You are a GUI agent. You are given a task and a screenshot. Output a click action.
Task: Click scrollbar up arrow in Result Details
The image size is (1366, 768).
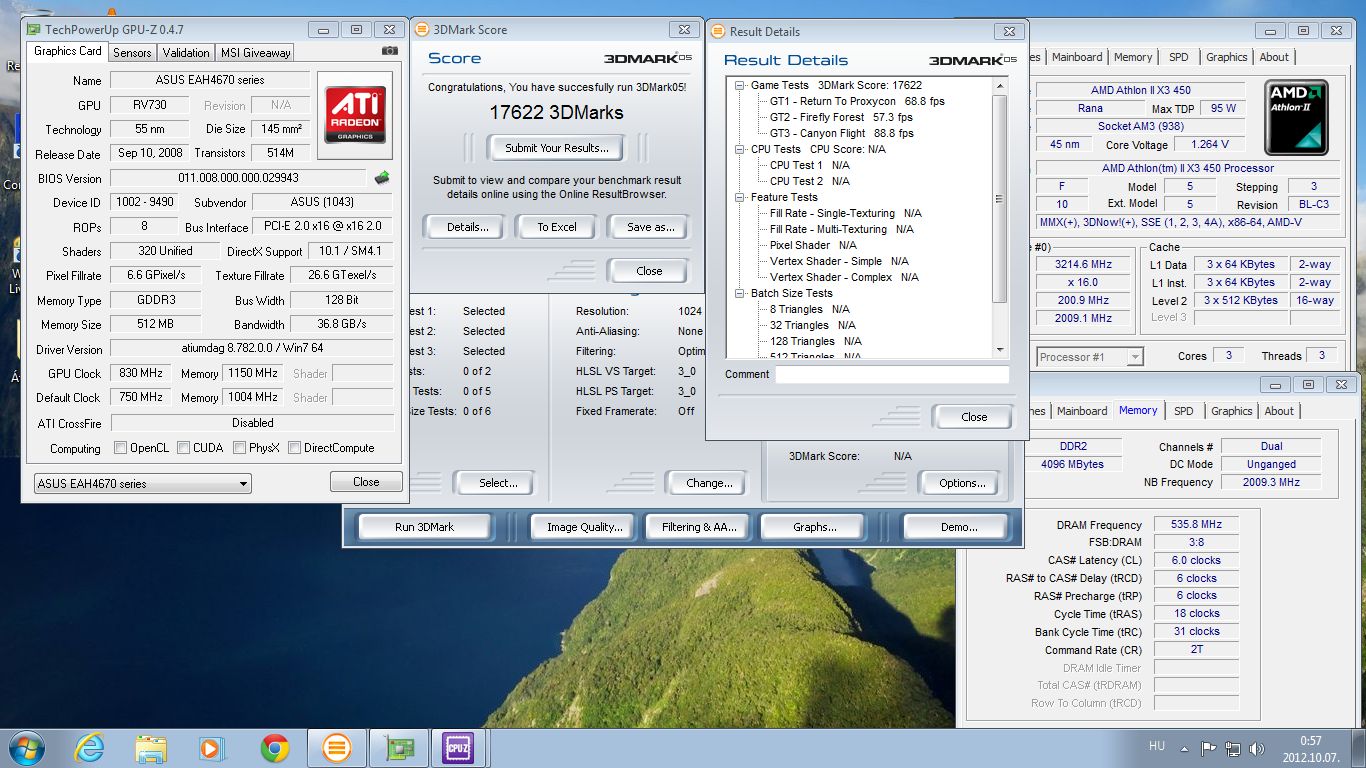[x=1000, y=86]
